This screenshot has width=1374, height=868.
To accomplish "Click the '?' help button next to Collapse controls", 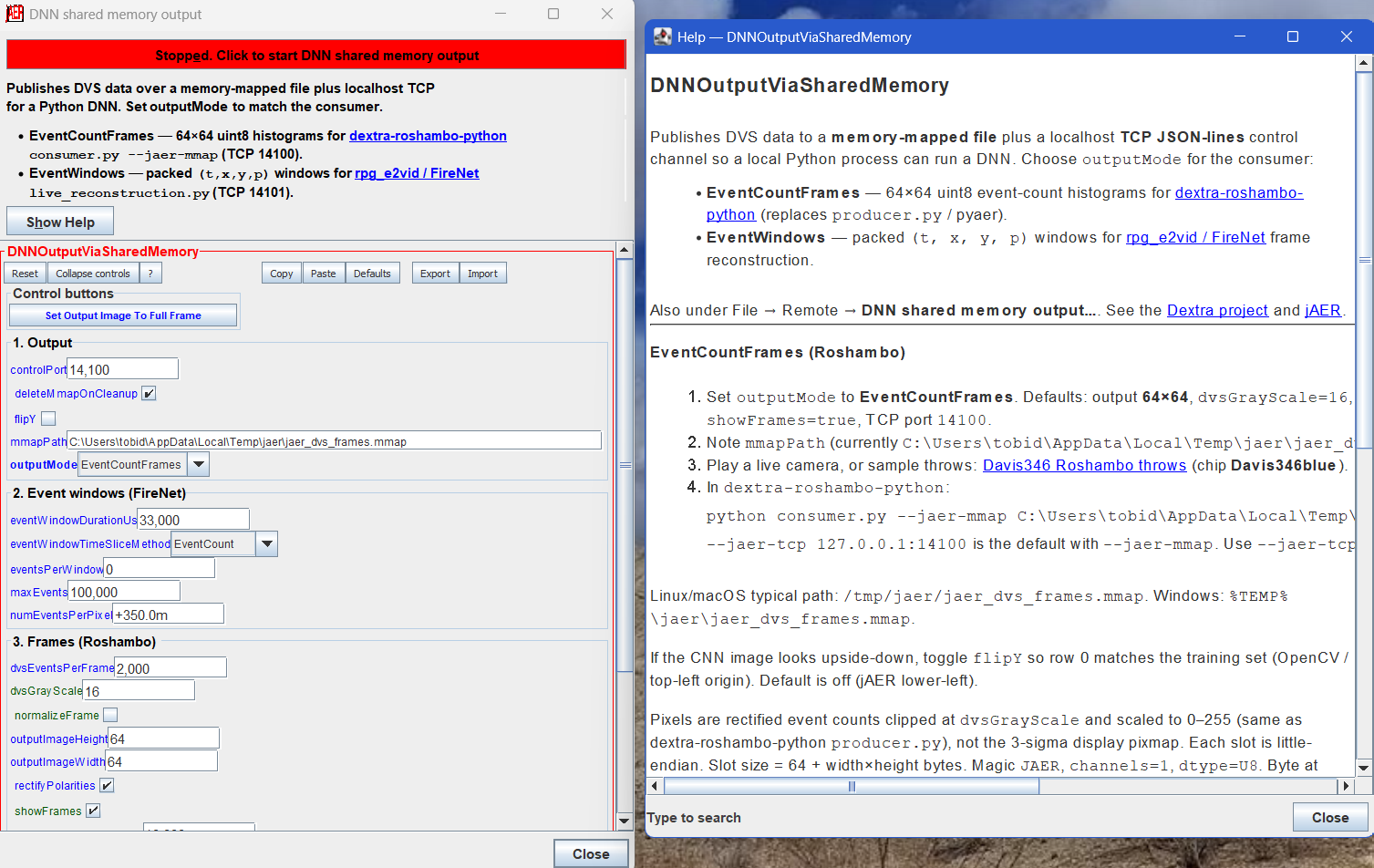I will pyautogui.click(x=151, y=274).
